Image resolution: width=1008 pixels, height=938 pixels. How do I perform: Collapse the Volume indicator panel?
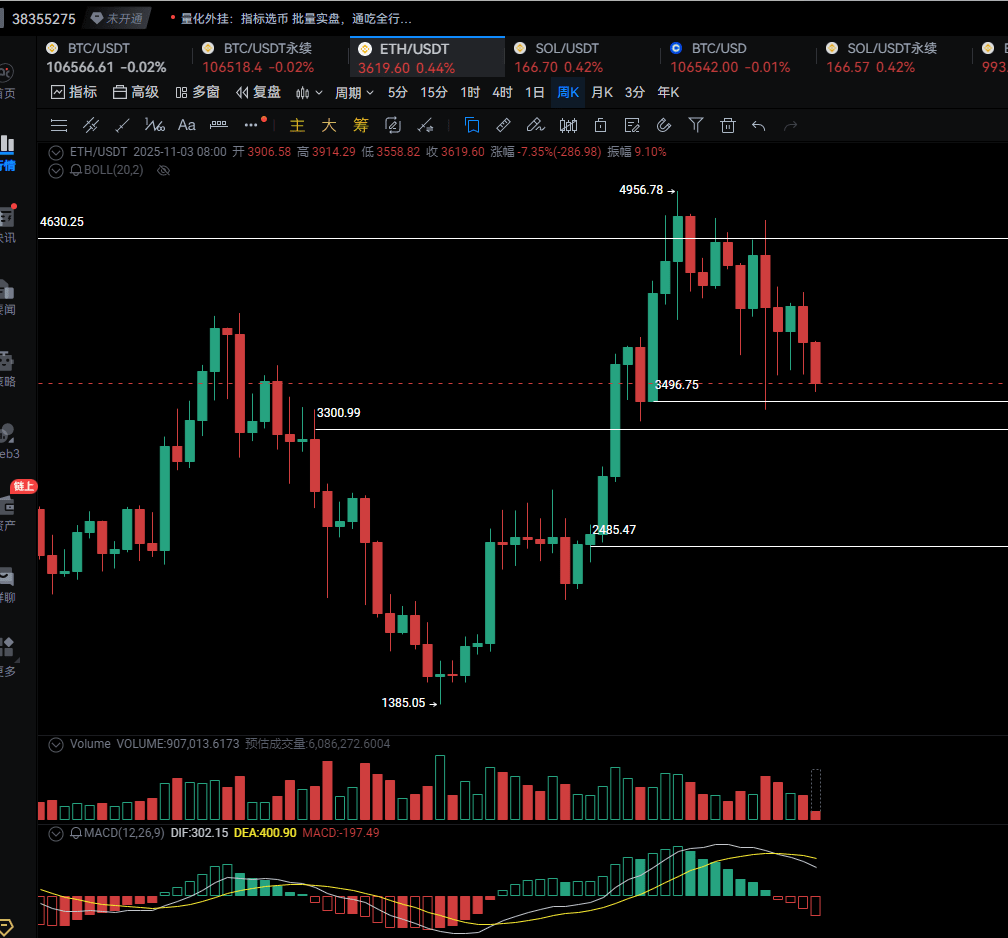point(56,744)
